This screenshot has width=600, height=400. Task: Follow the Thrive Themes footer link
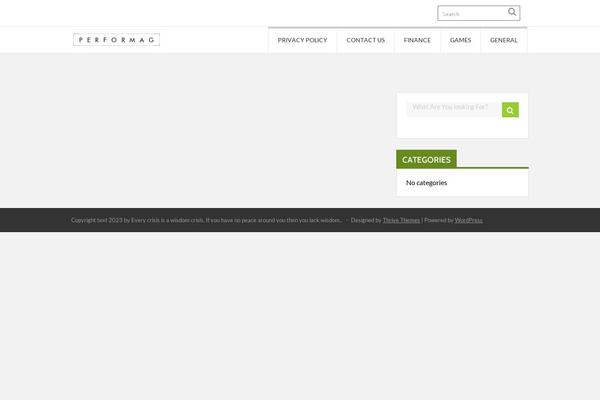401,220
